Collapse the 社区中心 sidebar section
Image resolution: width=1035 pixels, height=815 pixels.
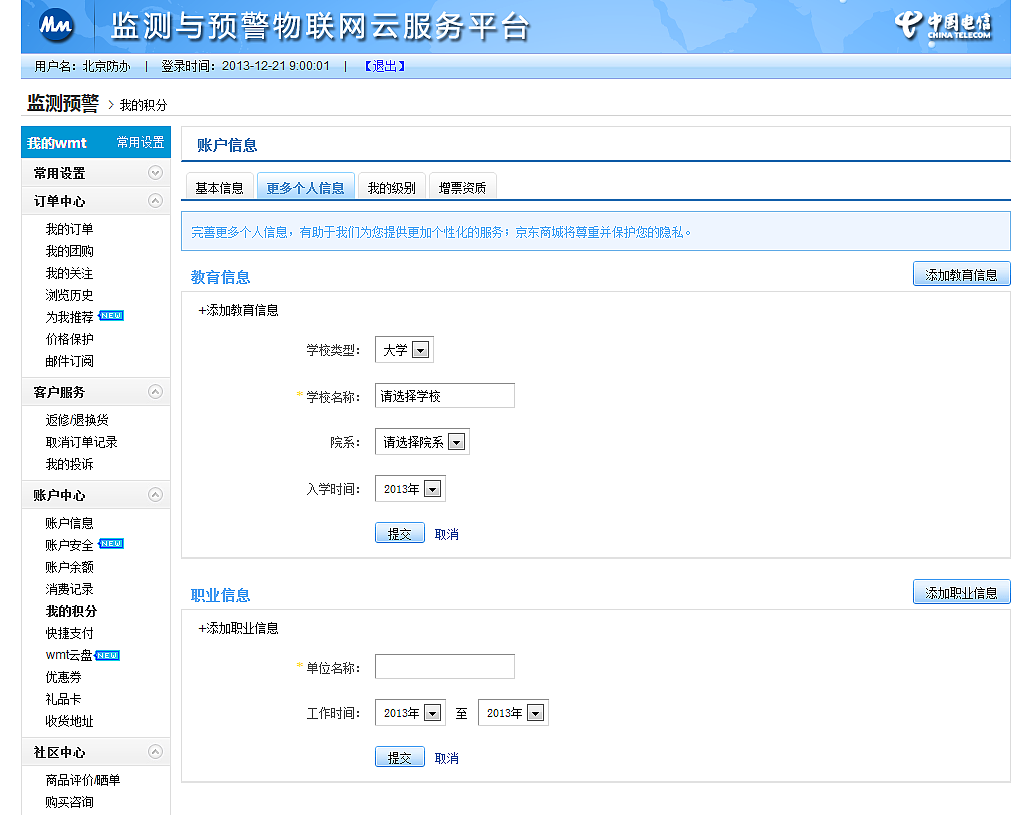(x=155, y=752)
